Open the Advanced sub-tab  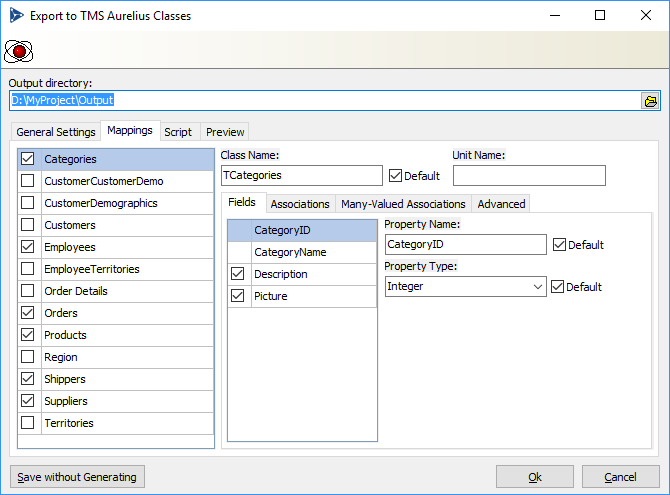(501, 204)
